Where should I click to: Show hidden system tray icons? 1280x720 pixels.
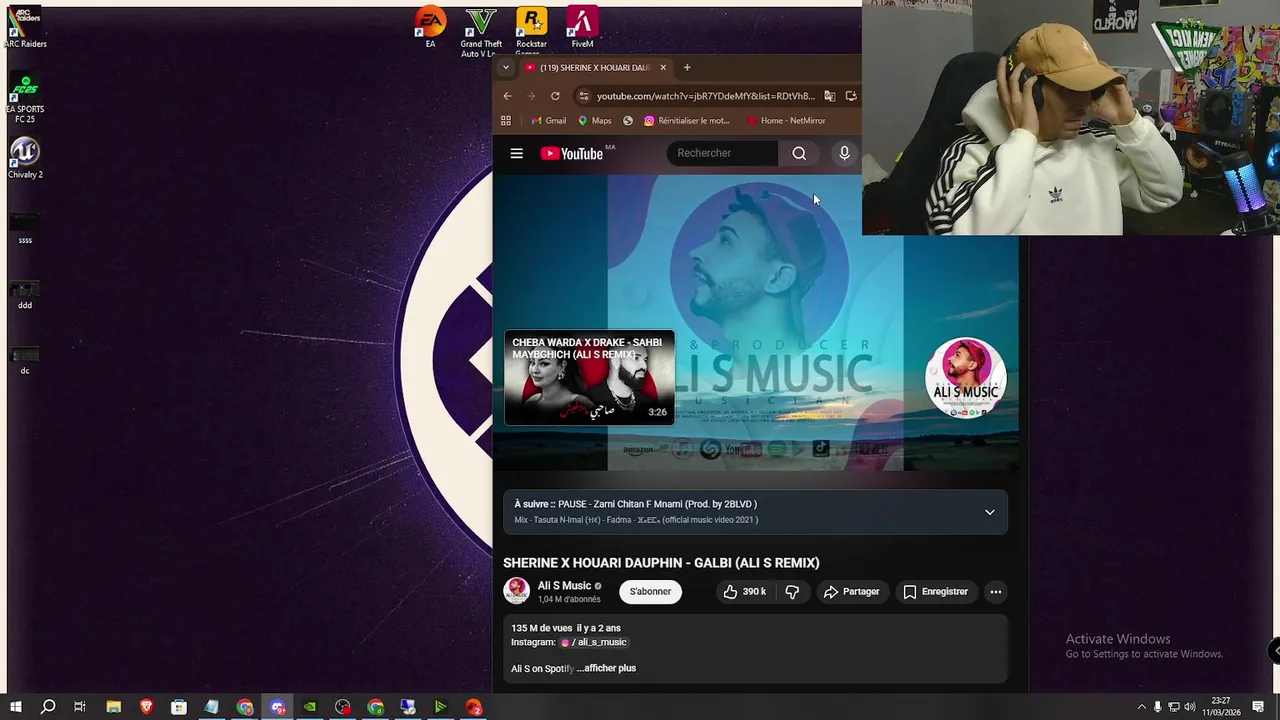(x=1142, y=707)
